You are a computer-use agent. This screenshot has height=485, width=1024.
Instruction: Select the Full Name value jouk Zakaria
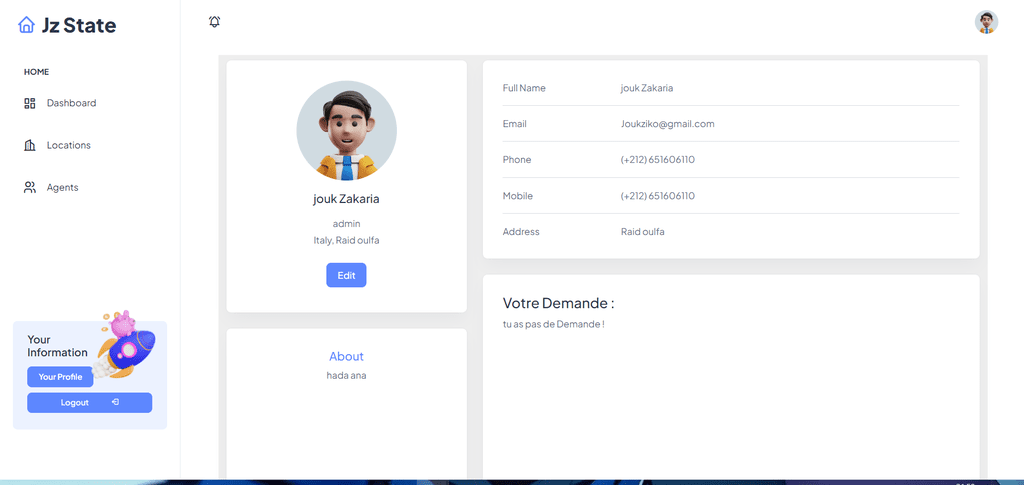pos(647,88)
